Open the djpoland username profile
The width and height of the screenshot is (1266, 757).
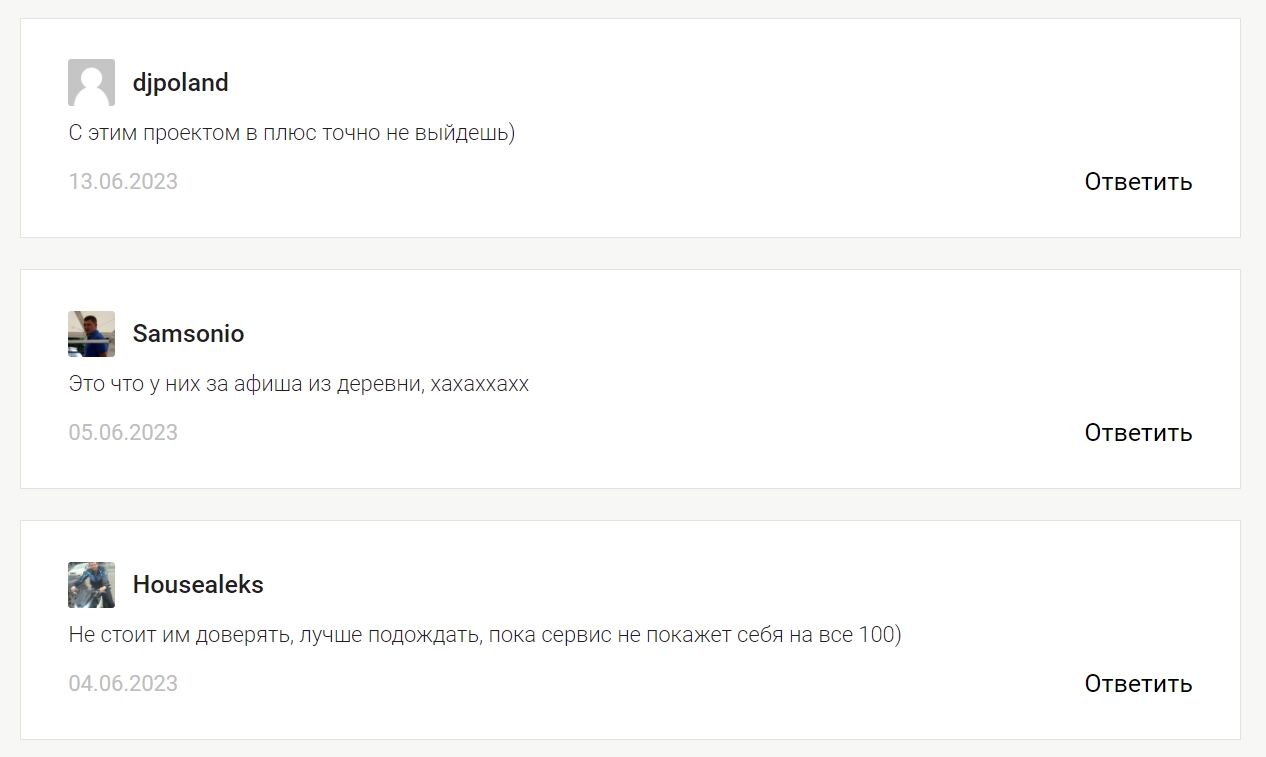180,82
